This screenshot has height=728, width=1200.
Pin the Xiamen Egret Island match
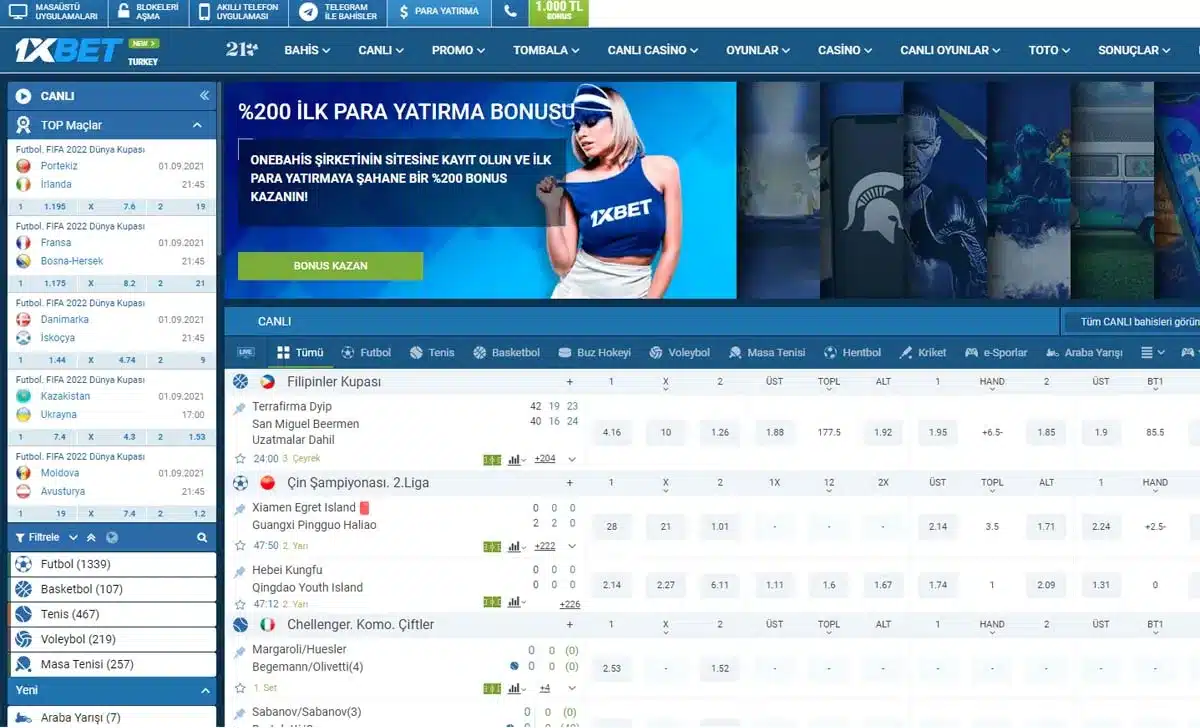[240, 509]
